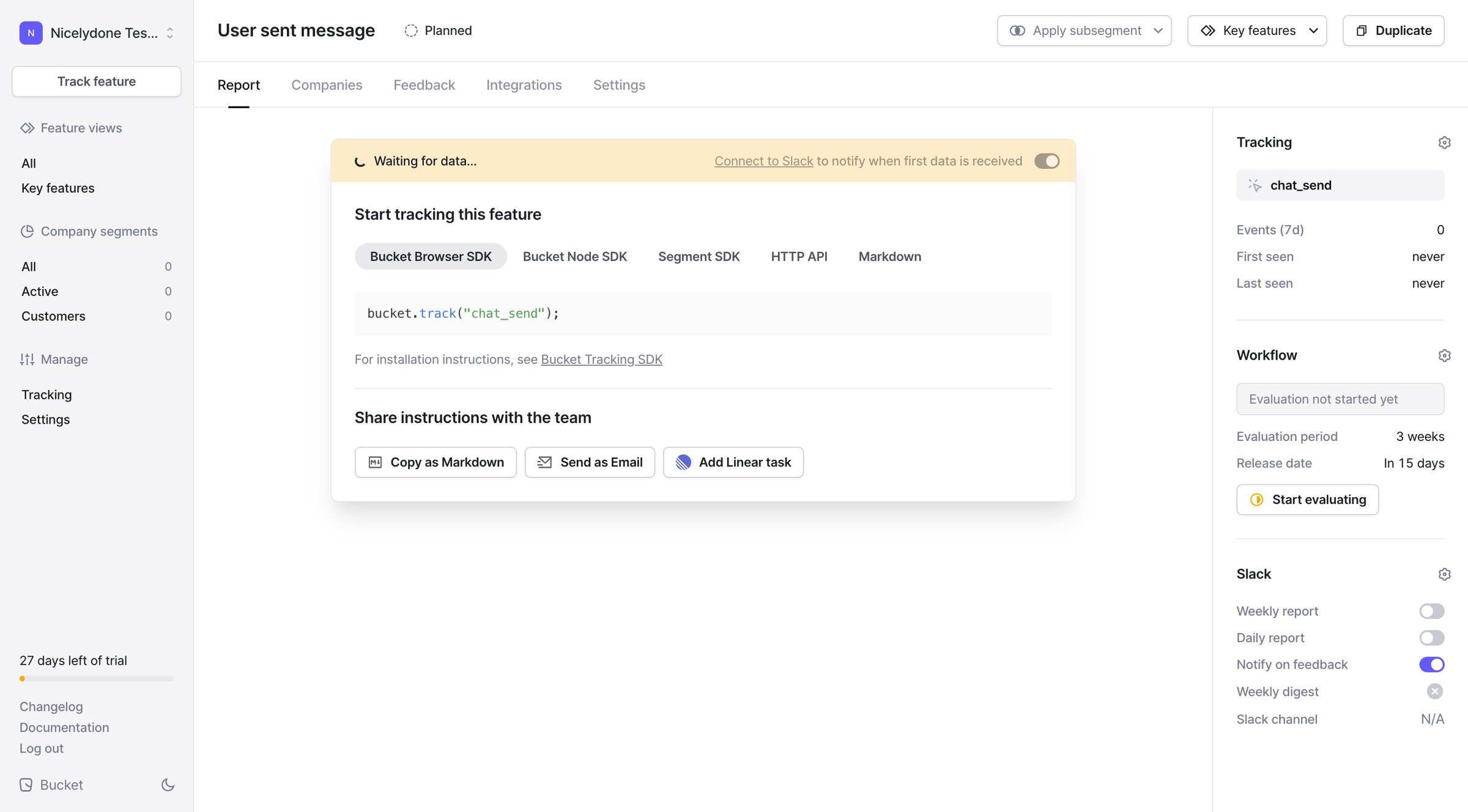Switch to the Settings tab
Viewport: 1468px width, 812px height.
[619, 85]
